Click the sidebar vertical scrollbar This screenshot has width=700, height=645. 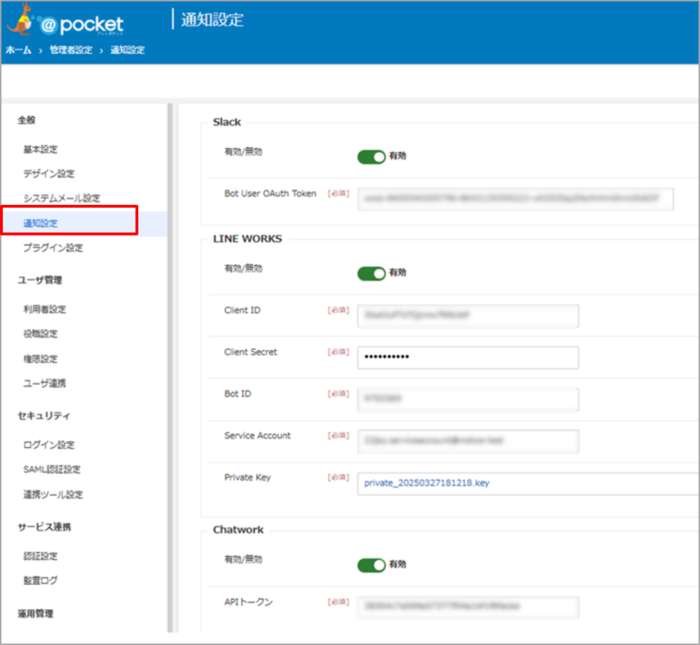pyautogui.click(x=170, y=368)
